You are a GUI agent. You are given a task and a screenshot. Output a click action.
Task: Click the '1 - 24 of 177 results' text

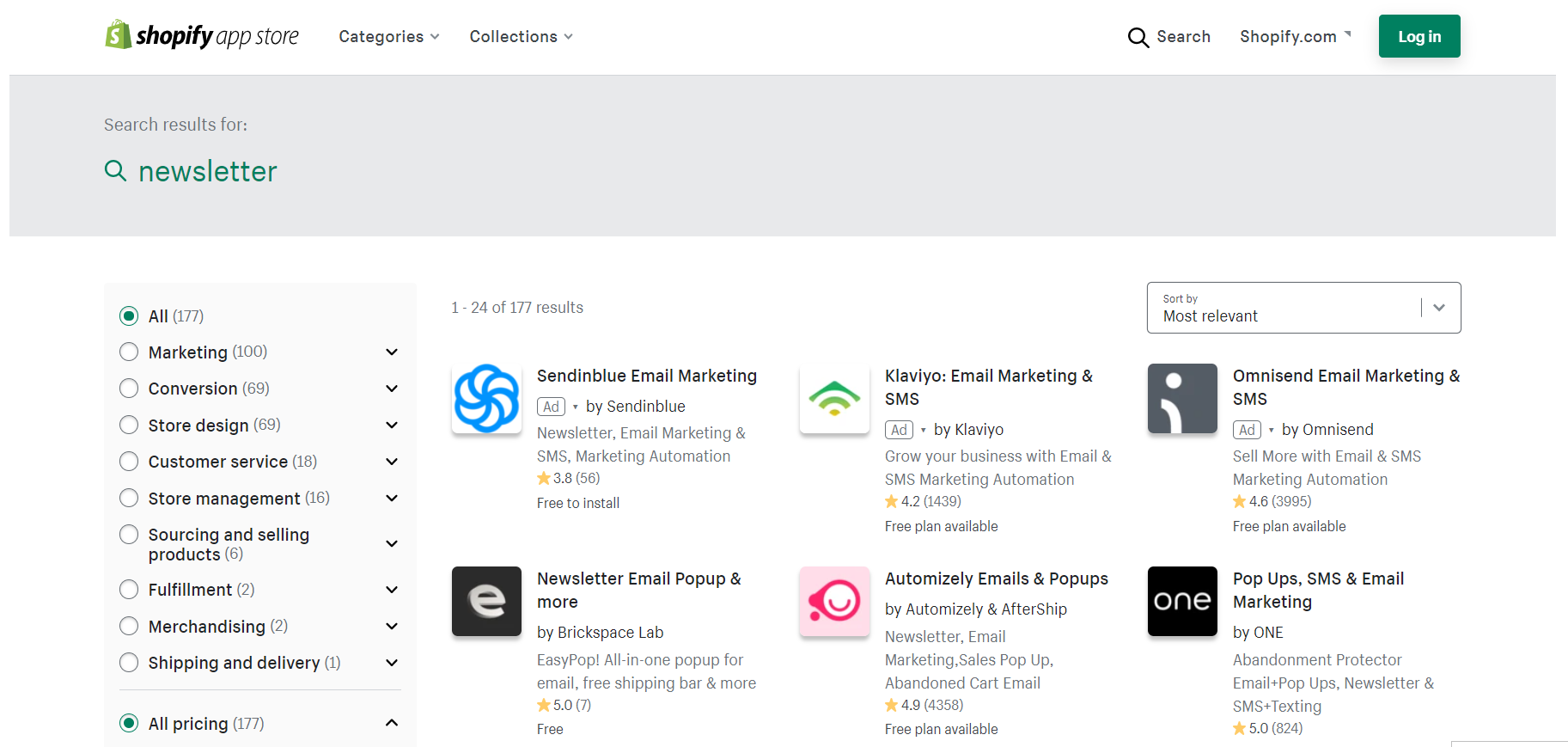click(x=517, y=308)
